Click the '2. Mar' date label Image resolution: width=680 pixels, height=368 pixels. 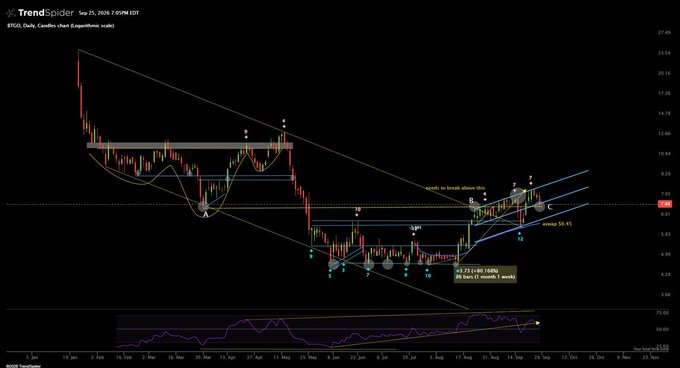(149, 358)
